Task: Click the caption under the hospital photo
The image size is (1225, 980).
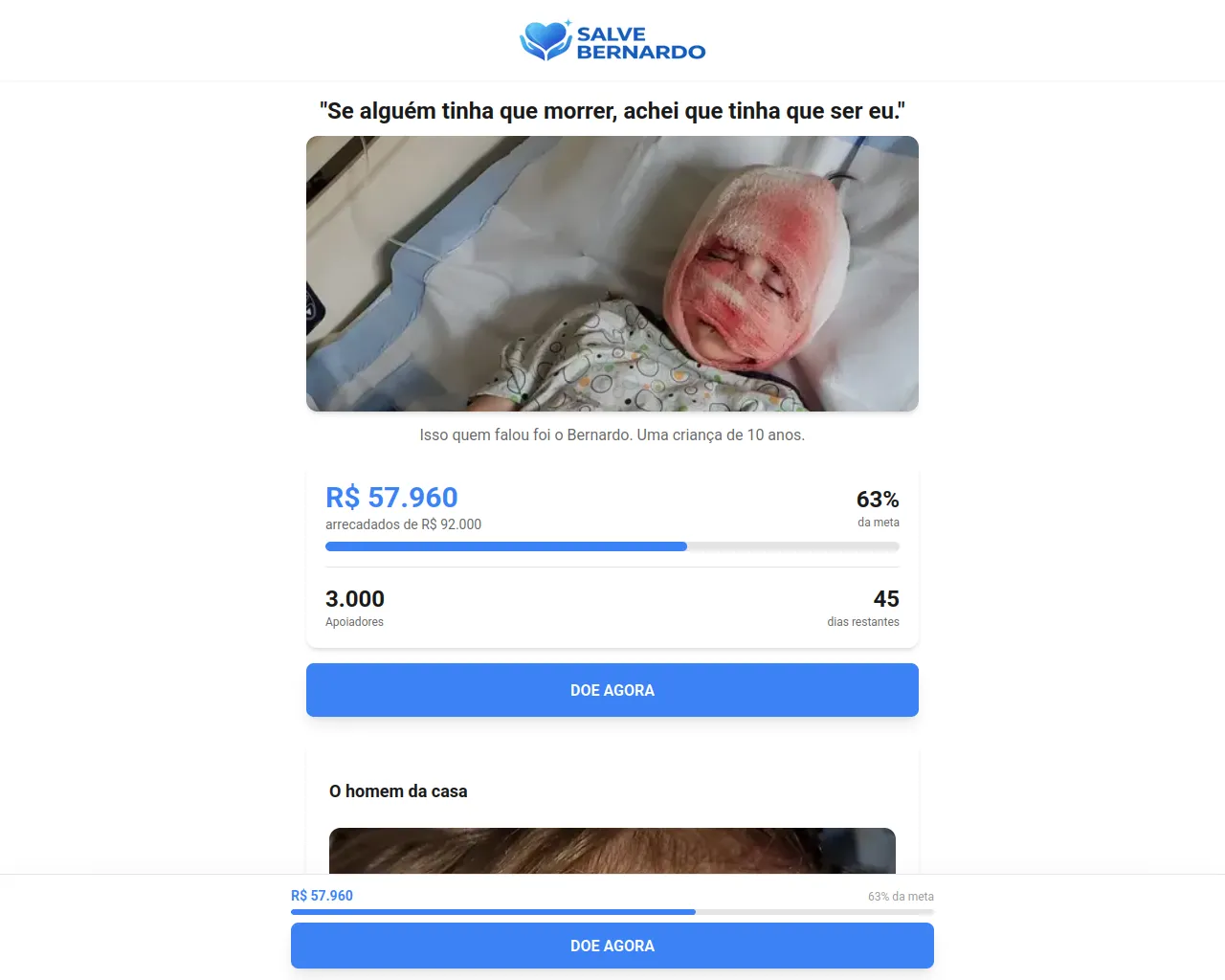Action: pyautogui.click(x=612, y=434)
